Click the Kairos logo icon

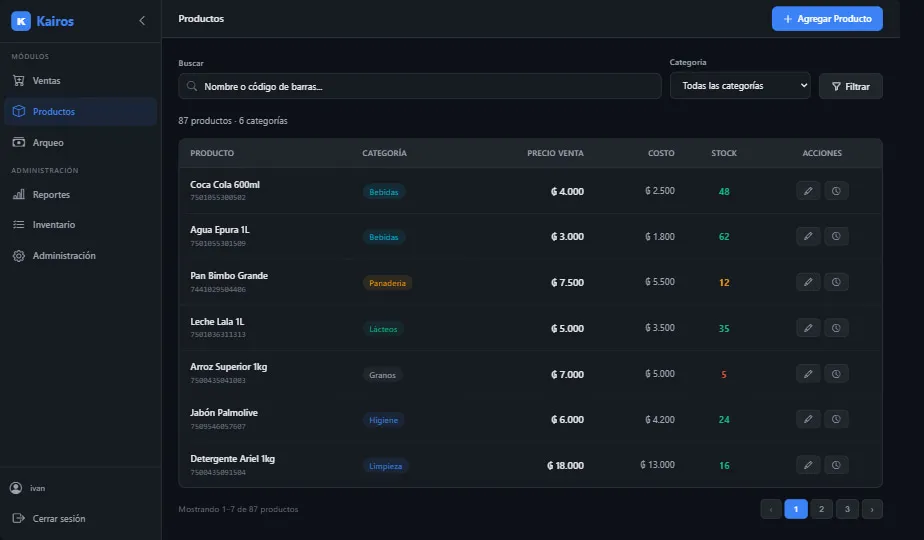click(21, 21)
